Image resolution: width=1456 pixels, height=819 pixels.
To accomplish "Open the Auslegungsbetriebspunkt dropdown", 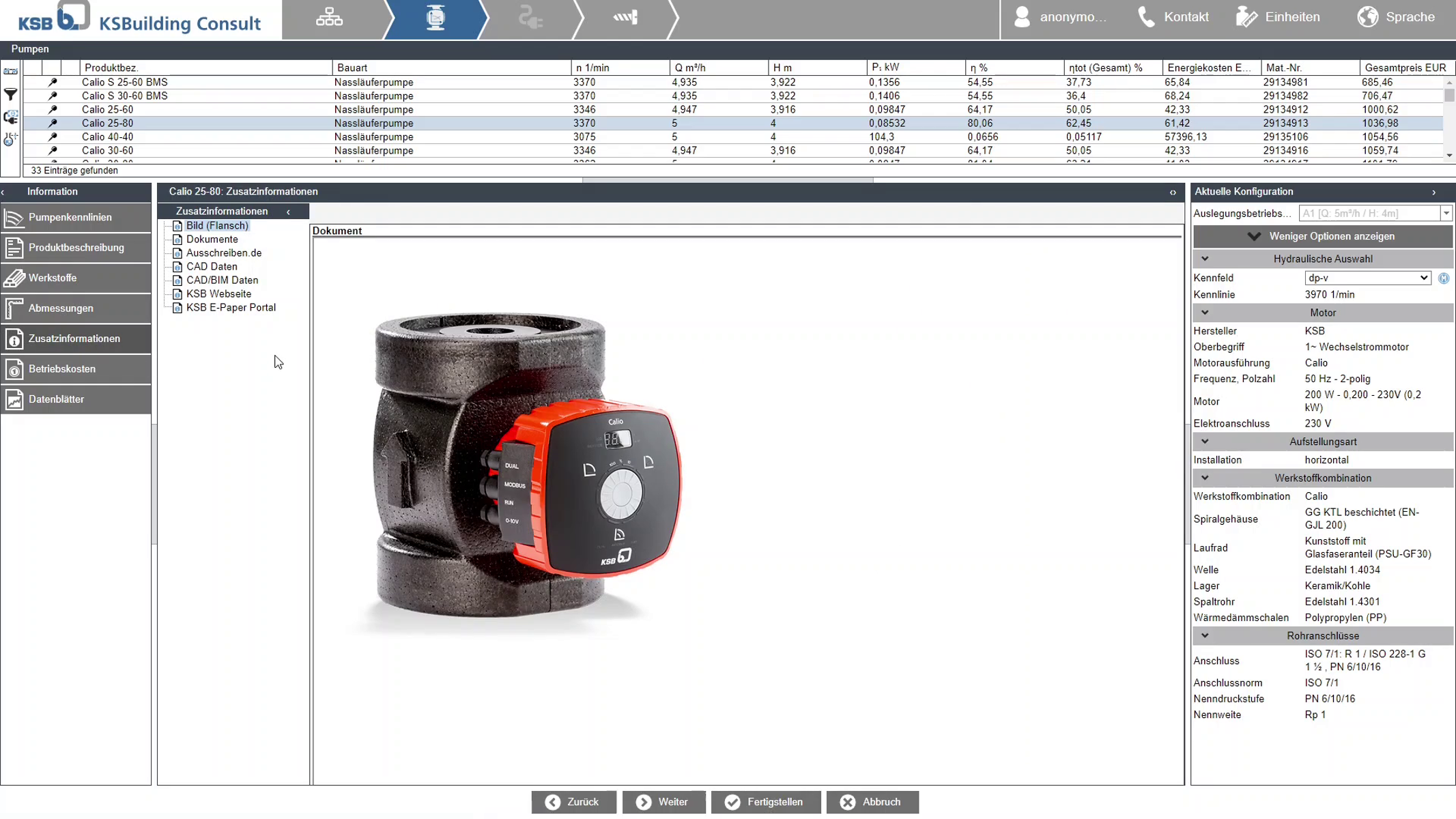I will coord(1446,214).
